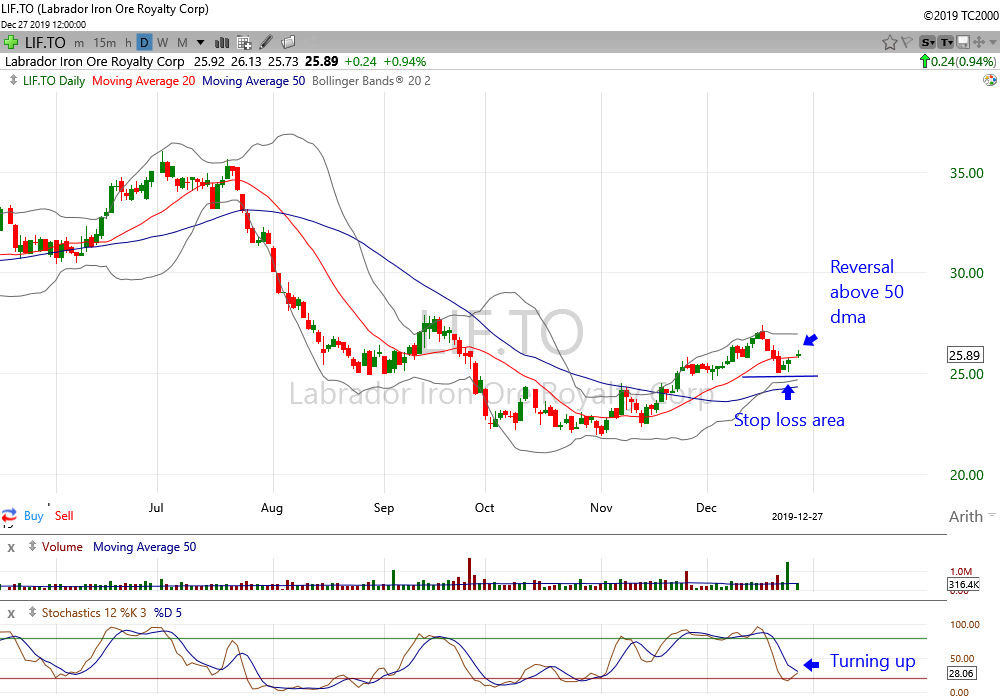
Task: Click the Oct marker on time axis
Action: 484,507
